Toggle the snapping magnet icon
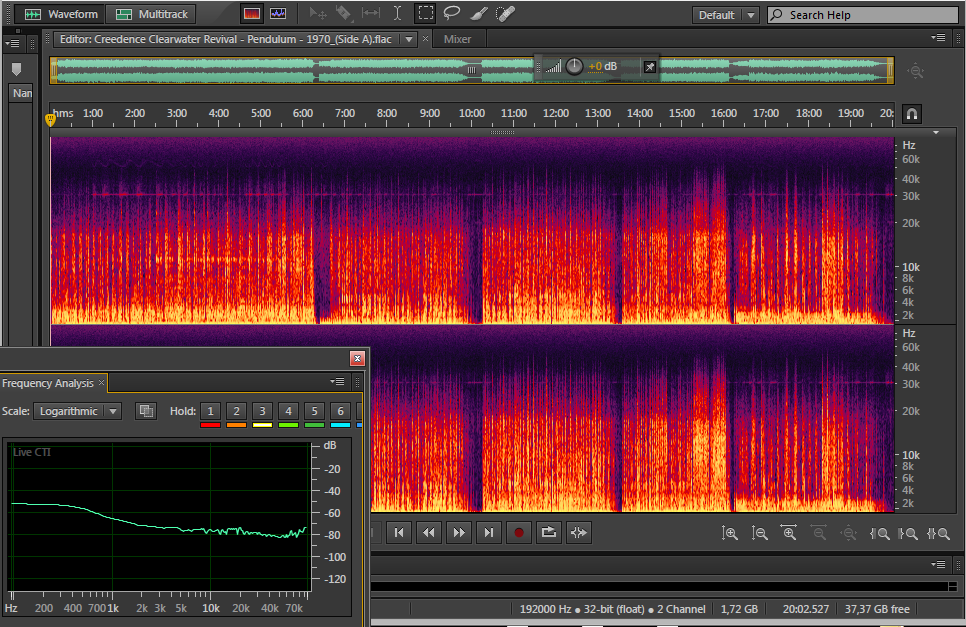Viewport: 966px width, 627px height. point(912,114)
